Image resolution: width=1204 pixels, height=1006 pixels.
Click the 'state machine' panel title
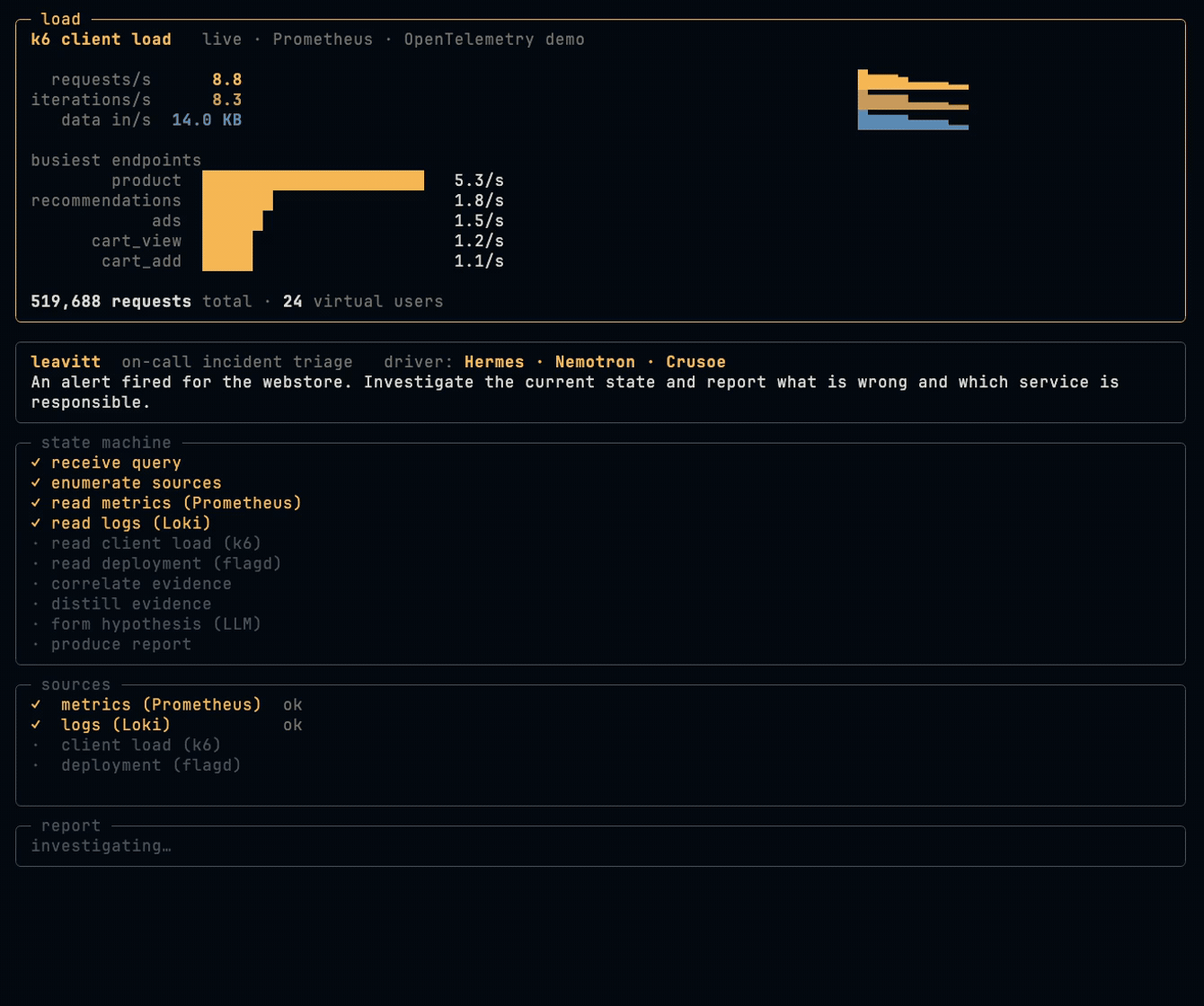click(106, 442)
